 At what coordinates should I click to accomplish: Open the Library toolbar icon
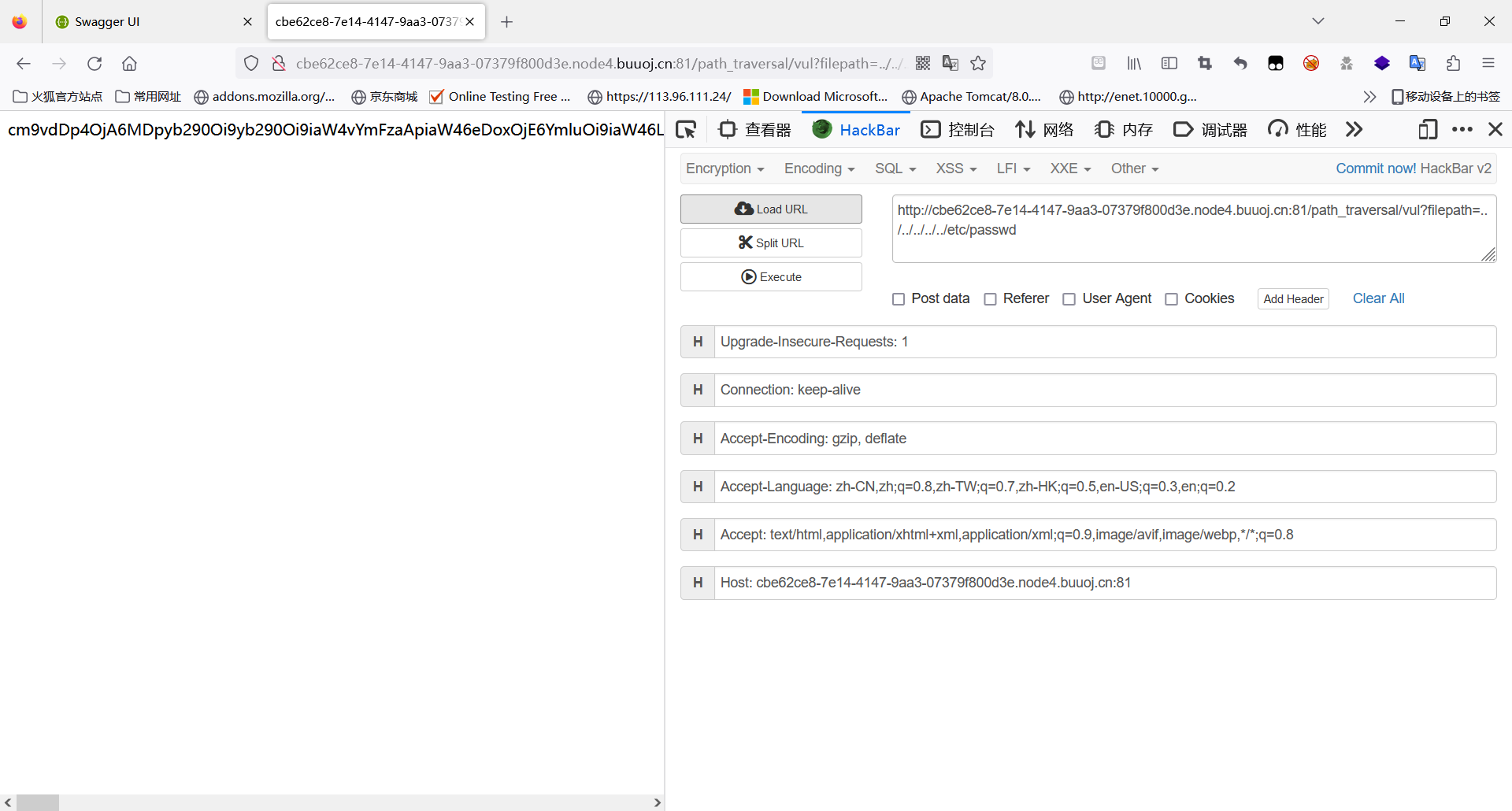point(1133,63)
